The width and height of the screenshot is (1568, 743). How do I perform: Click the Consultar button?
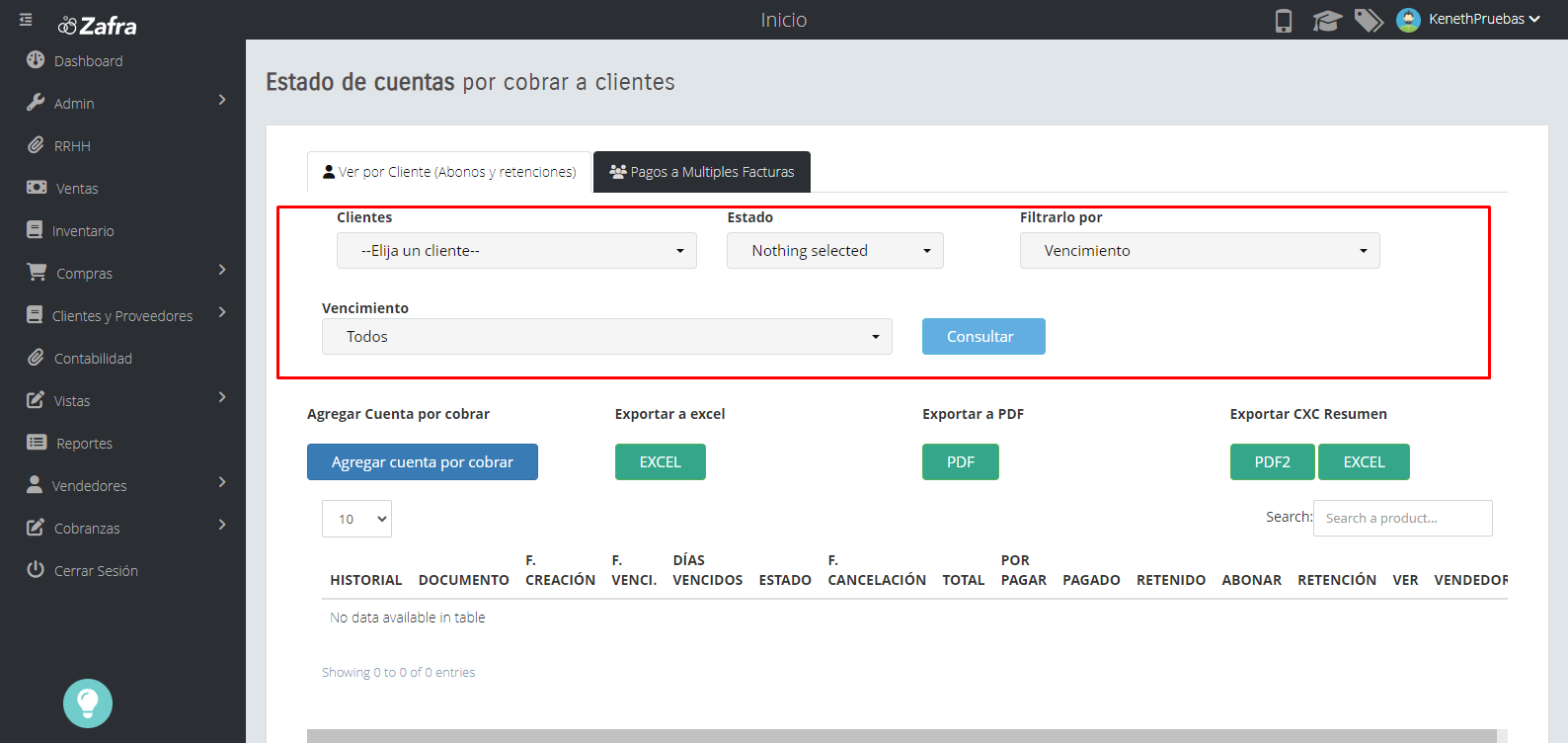tap(983, 337)
